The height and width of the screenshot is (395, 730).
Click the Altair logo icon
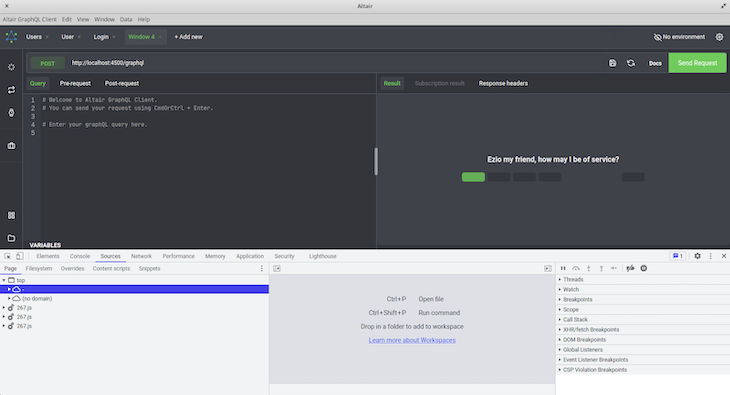[x=11, y=37]
